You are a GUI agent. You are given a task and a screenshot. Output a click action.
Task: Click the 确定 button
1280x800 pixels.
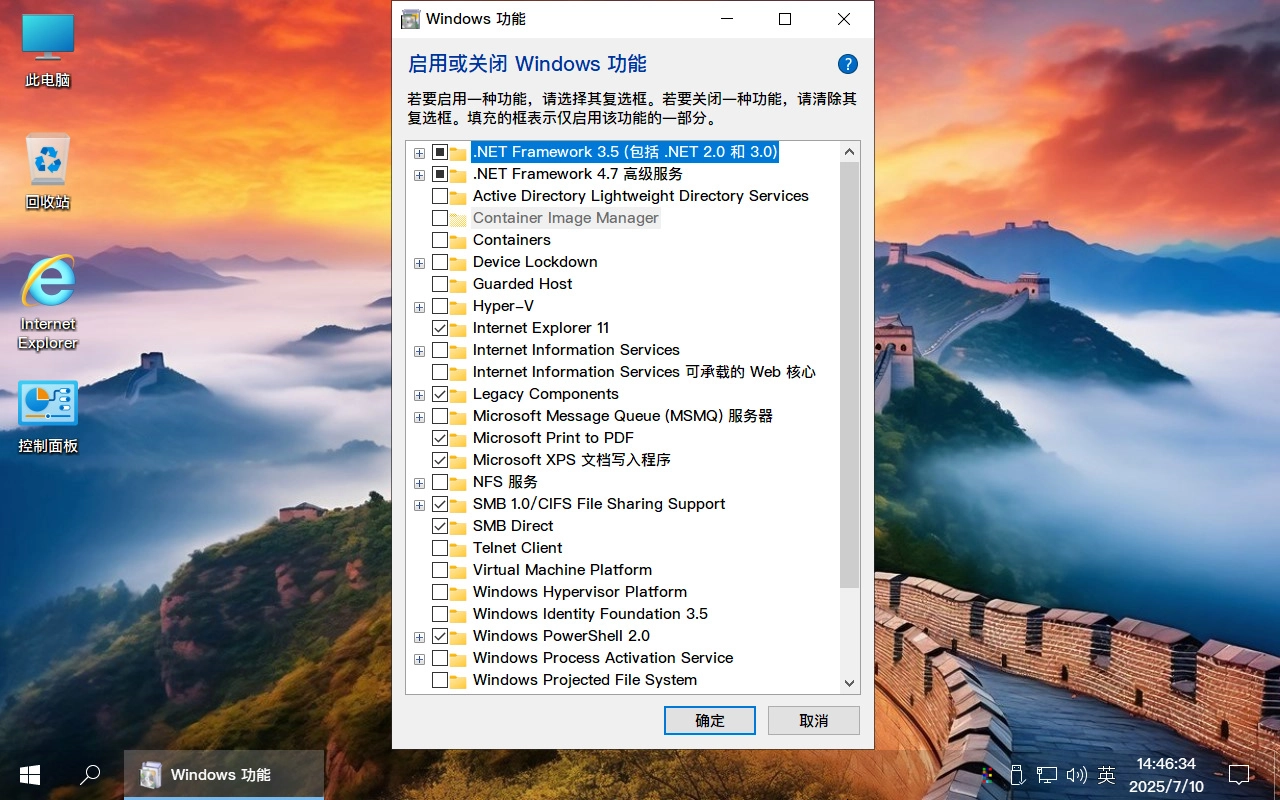[x=709, y=720]
